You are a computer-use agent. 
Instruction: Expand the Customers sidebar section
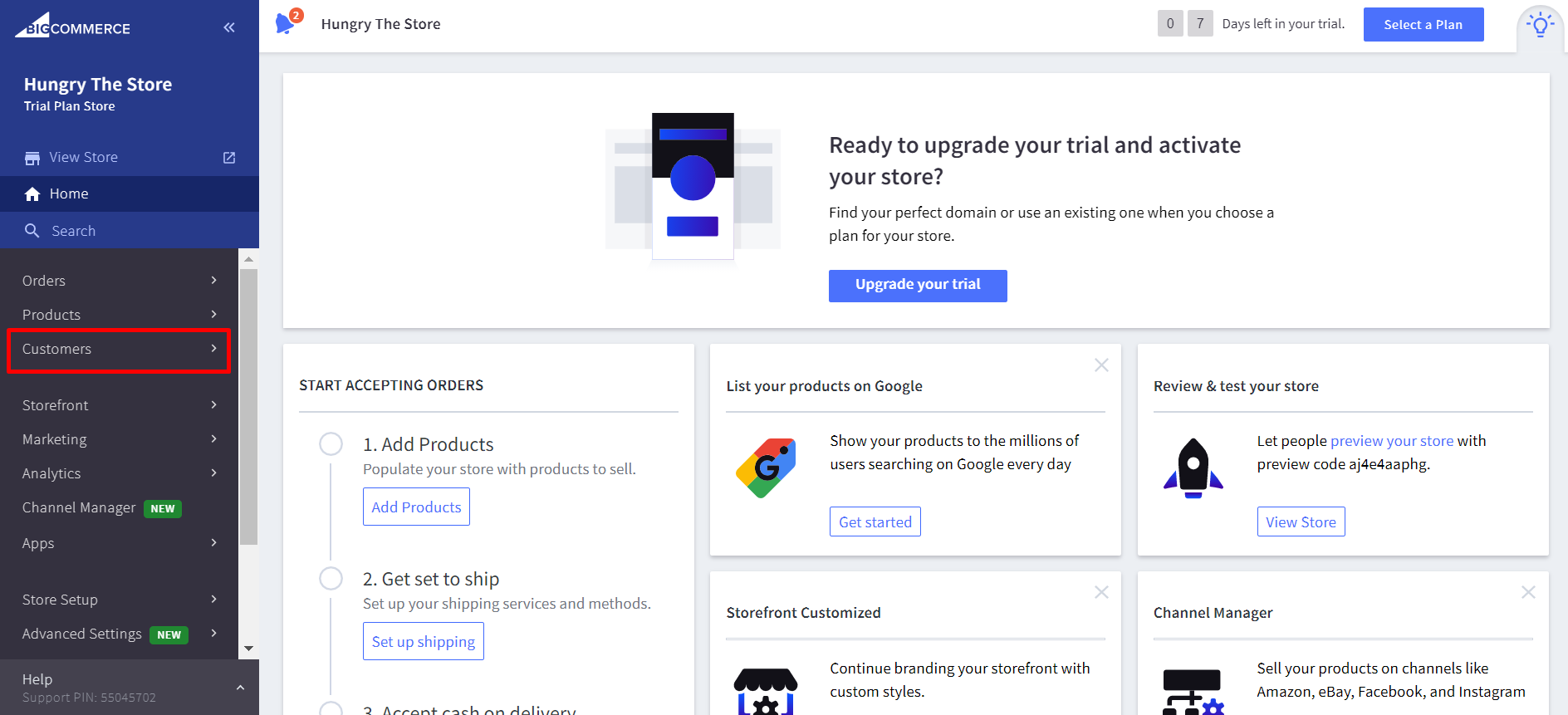pyautogui.click(x=119, y=350)
